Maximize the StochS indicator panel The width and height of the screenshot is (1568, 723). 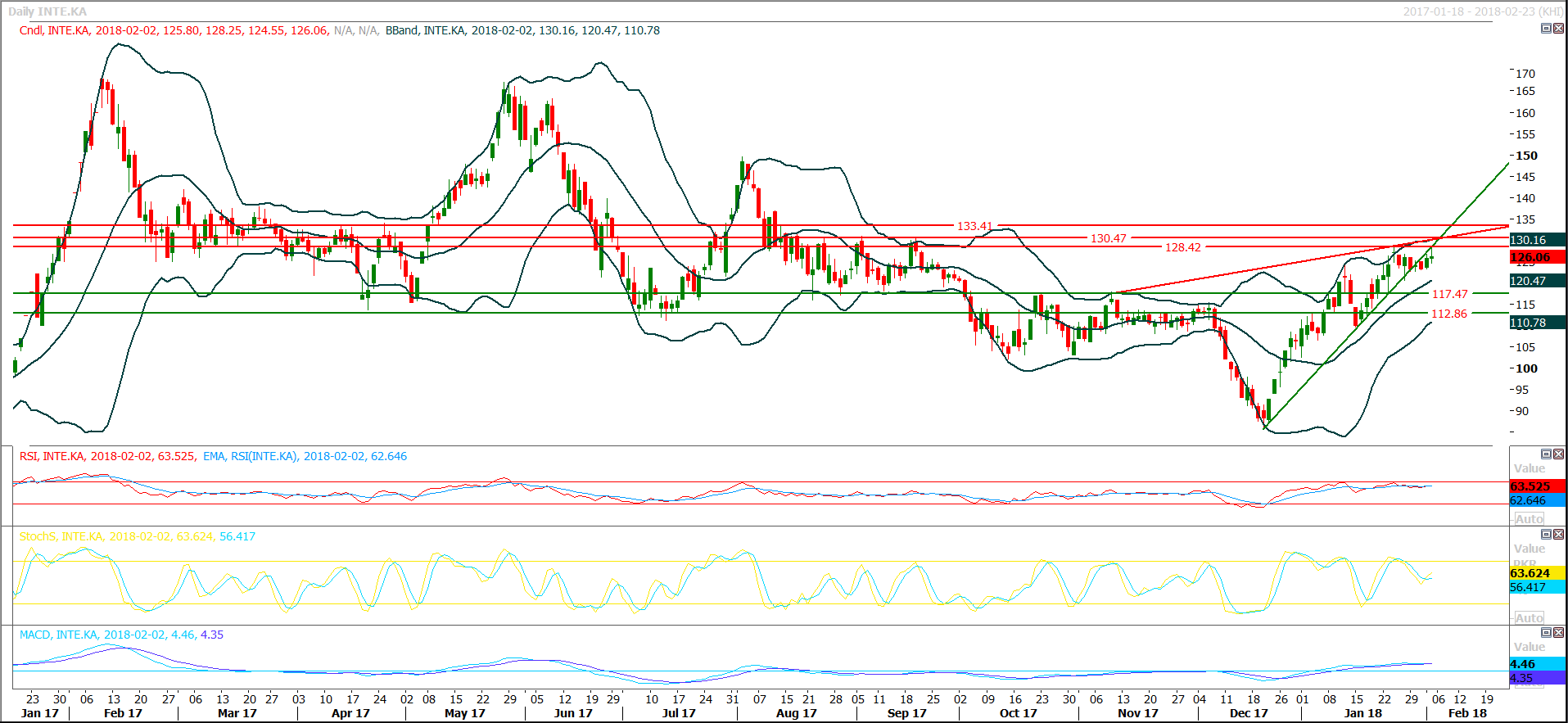(x=1546, y=534)
